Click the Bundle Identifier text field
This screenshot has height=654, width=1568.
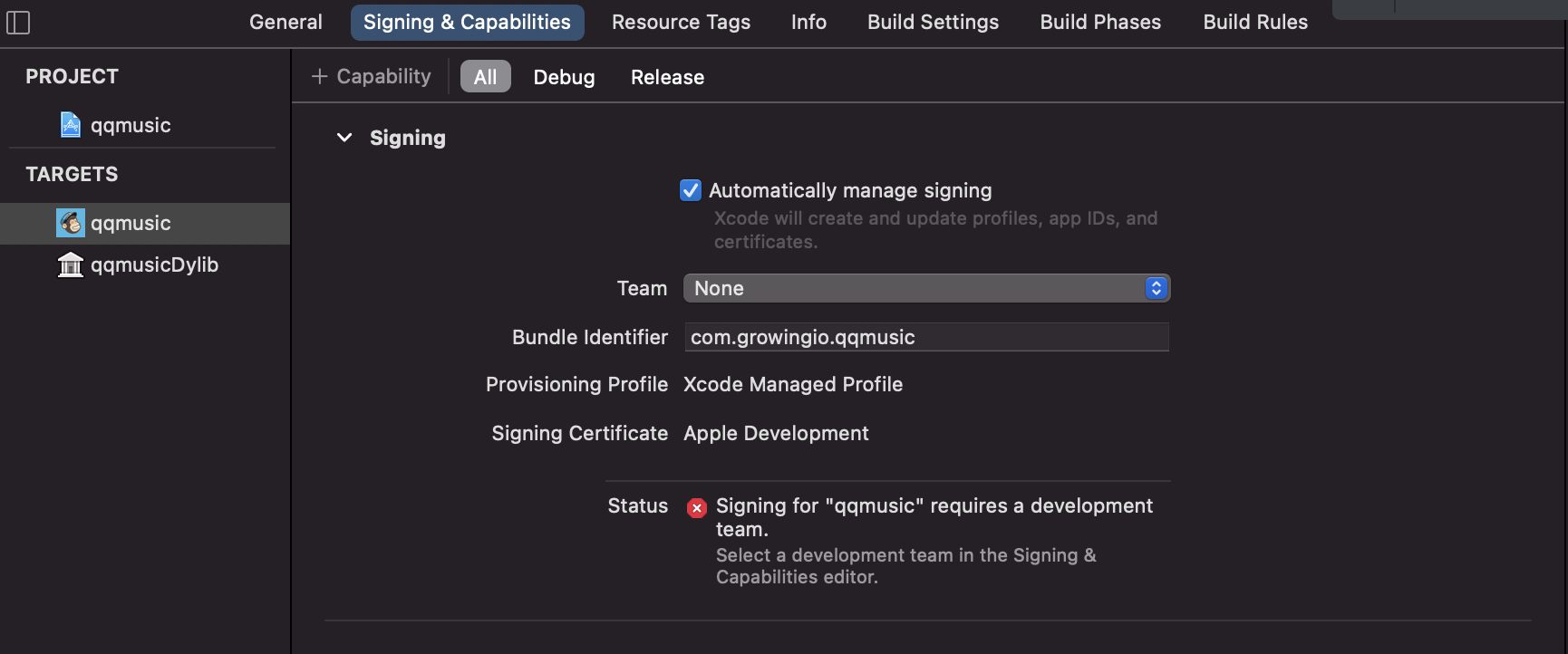tap(926, 337)
